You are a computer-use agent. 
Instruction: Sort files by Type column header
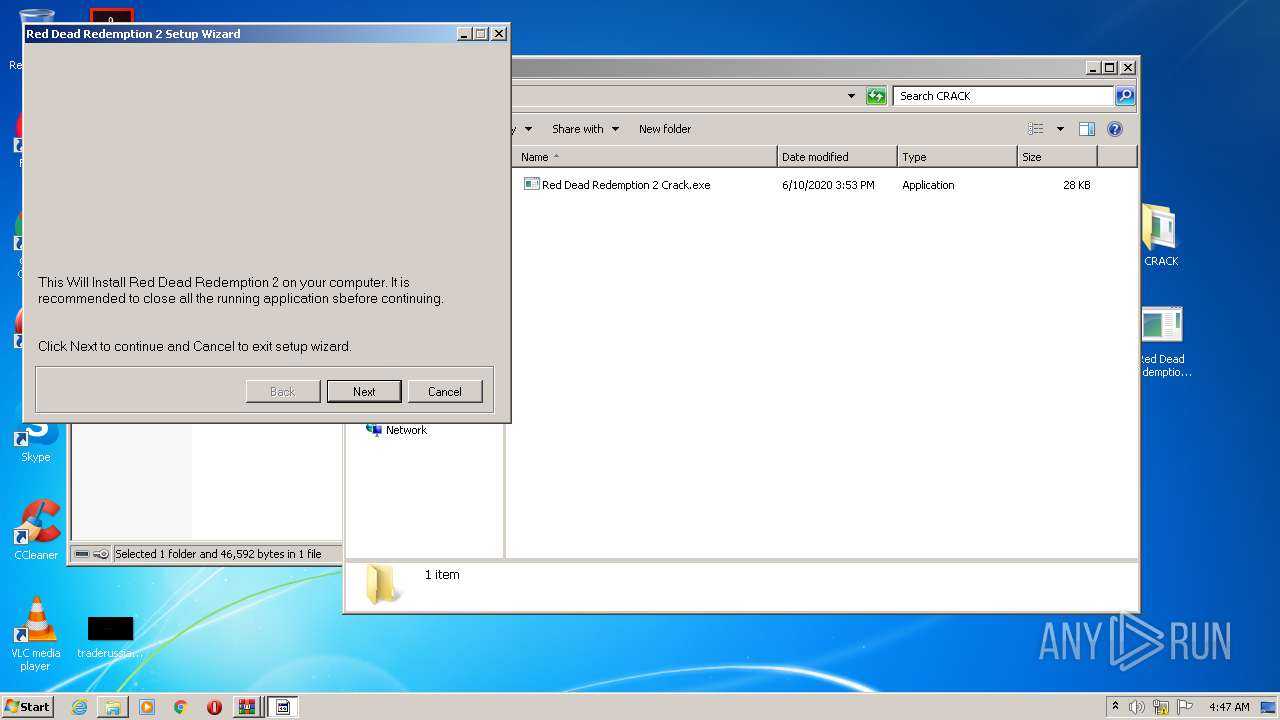957,157
